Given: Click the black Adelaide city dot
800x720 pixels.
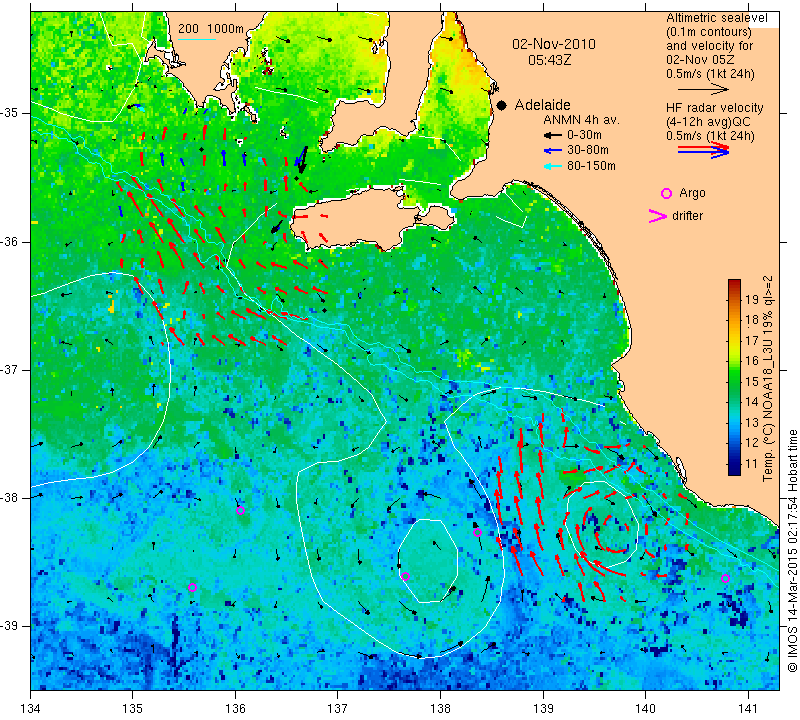Looking at the screenshot, I should tap(502, 105).
